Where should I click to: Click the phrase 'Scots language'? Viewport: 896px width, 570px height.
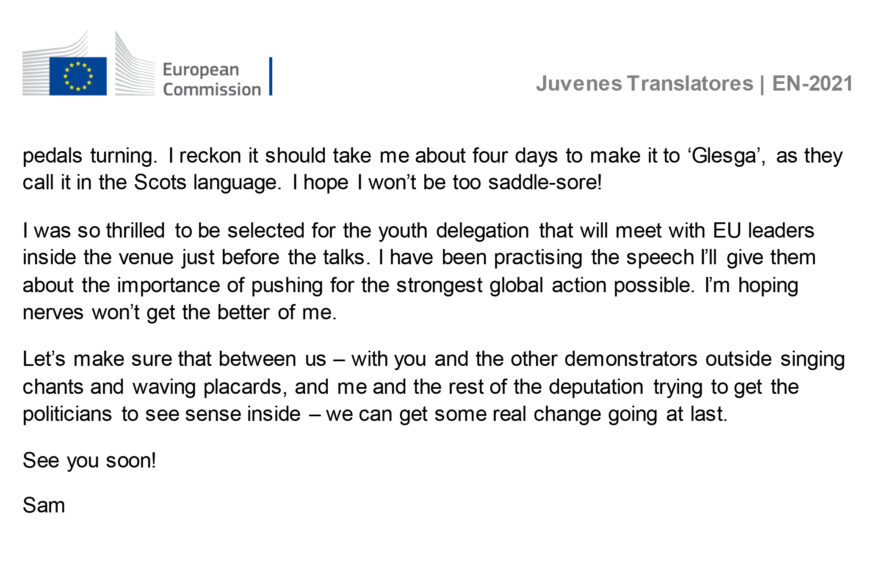pyautogui.click(x=206, y=183)
